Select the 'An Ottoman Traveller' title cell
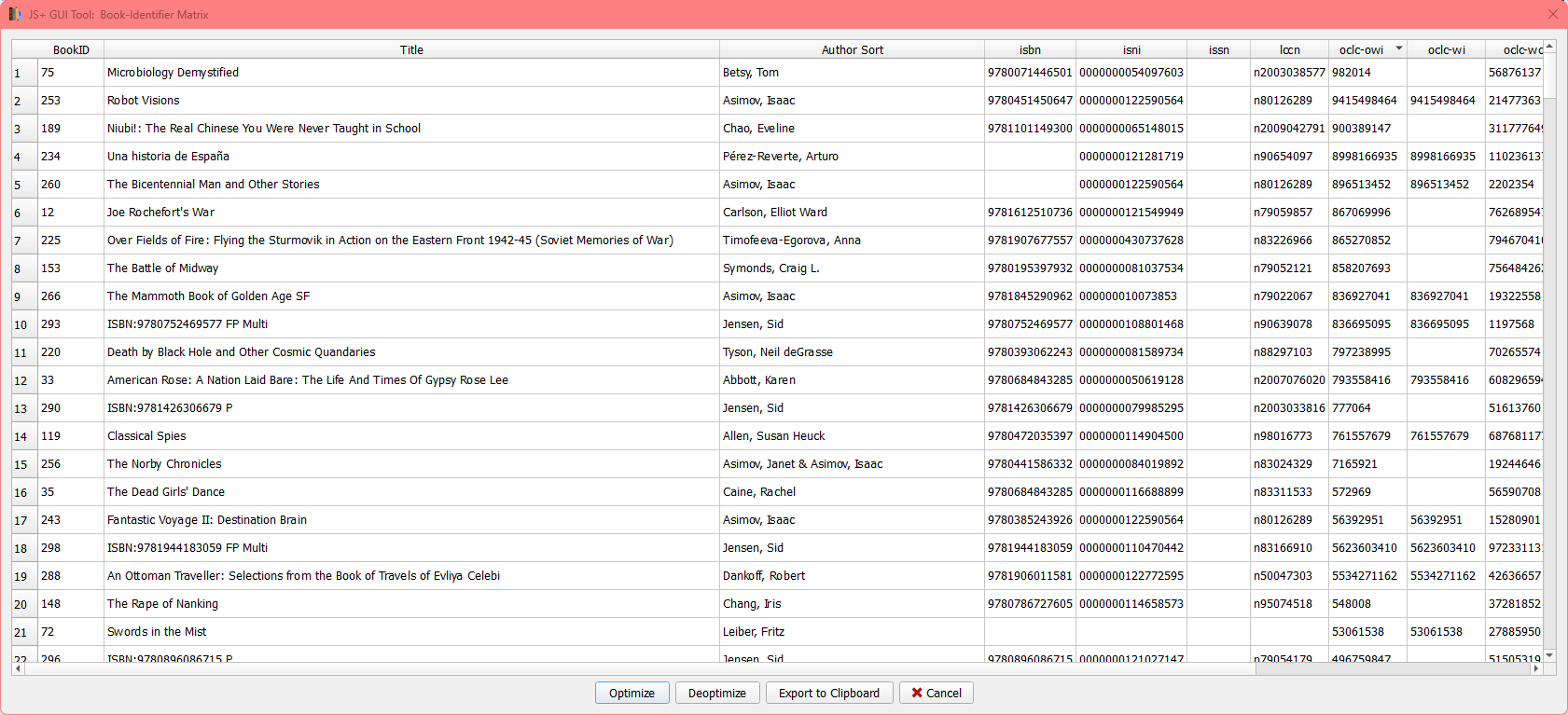This screenshot has height=715, width=1568. pyautogui.click(x=411, y=576)
